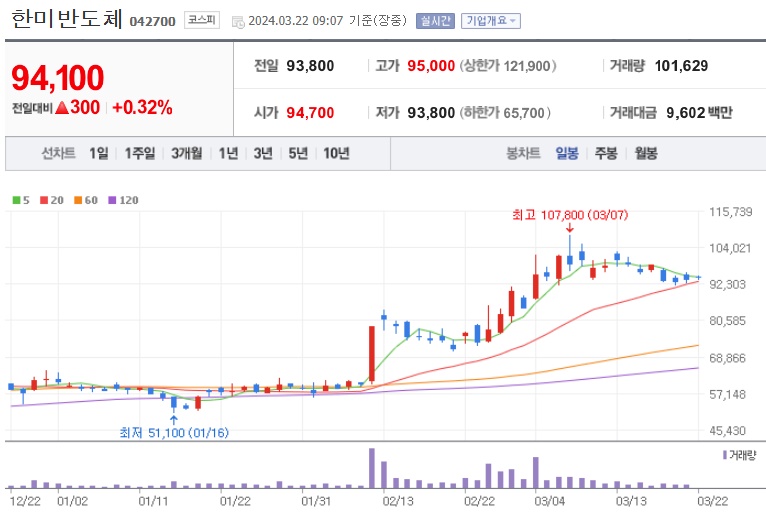Image resolution: width=766 pixels, height=515 pixels.
Task: Click the 거래량 volume legend marker
Action: point(724,455)
